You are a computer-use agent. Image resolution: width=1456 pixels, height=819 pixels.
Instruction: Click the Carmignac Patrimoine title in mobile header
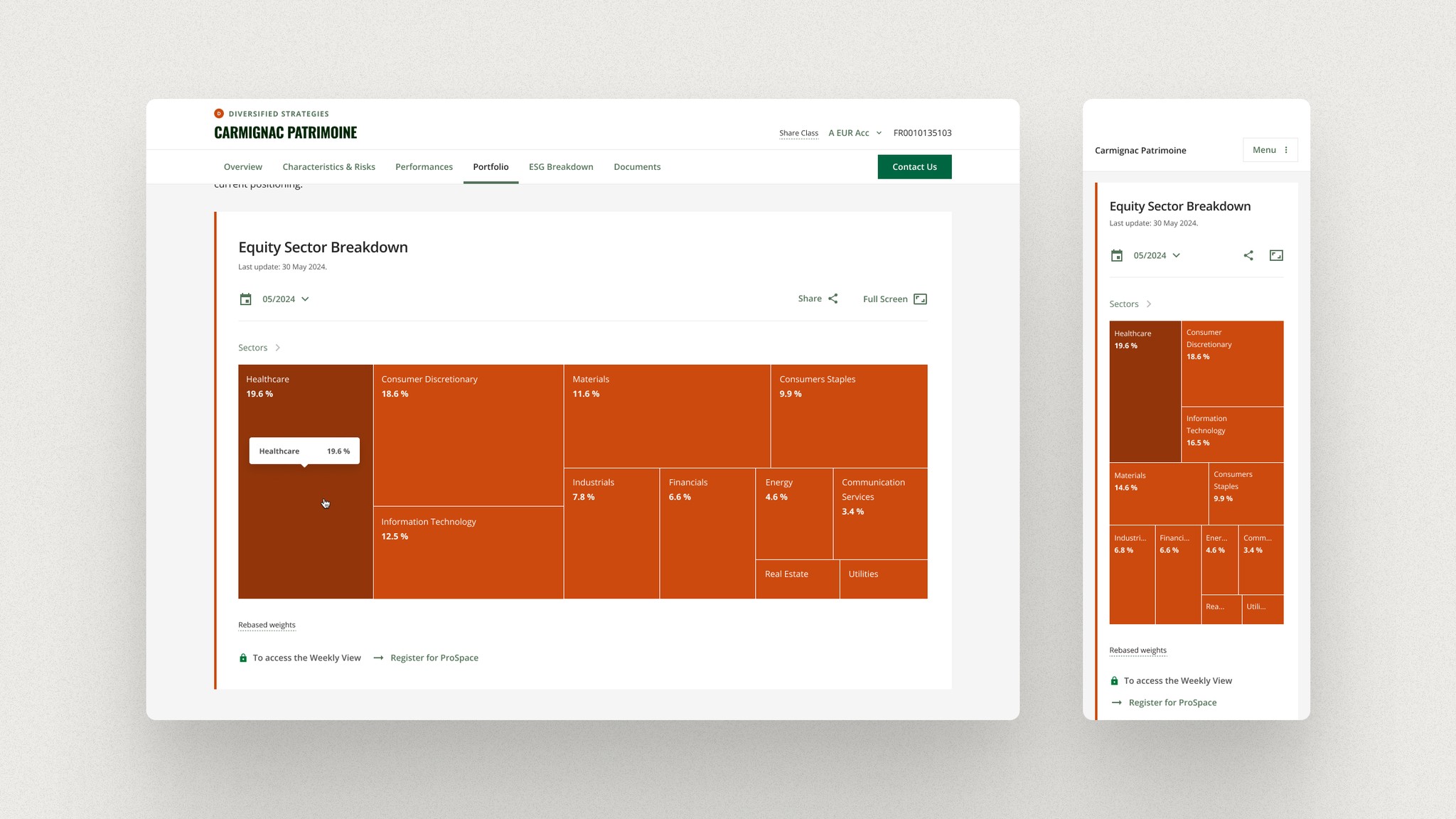pos(1140,150)
